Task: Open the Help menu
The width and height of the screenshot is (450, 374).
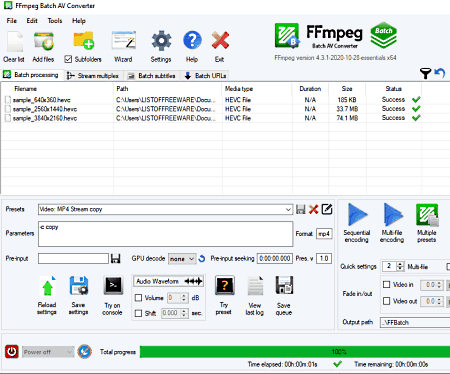Action: 79,21
